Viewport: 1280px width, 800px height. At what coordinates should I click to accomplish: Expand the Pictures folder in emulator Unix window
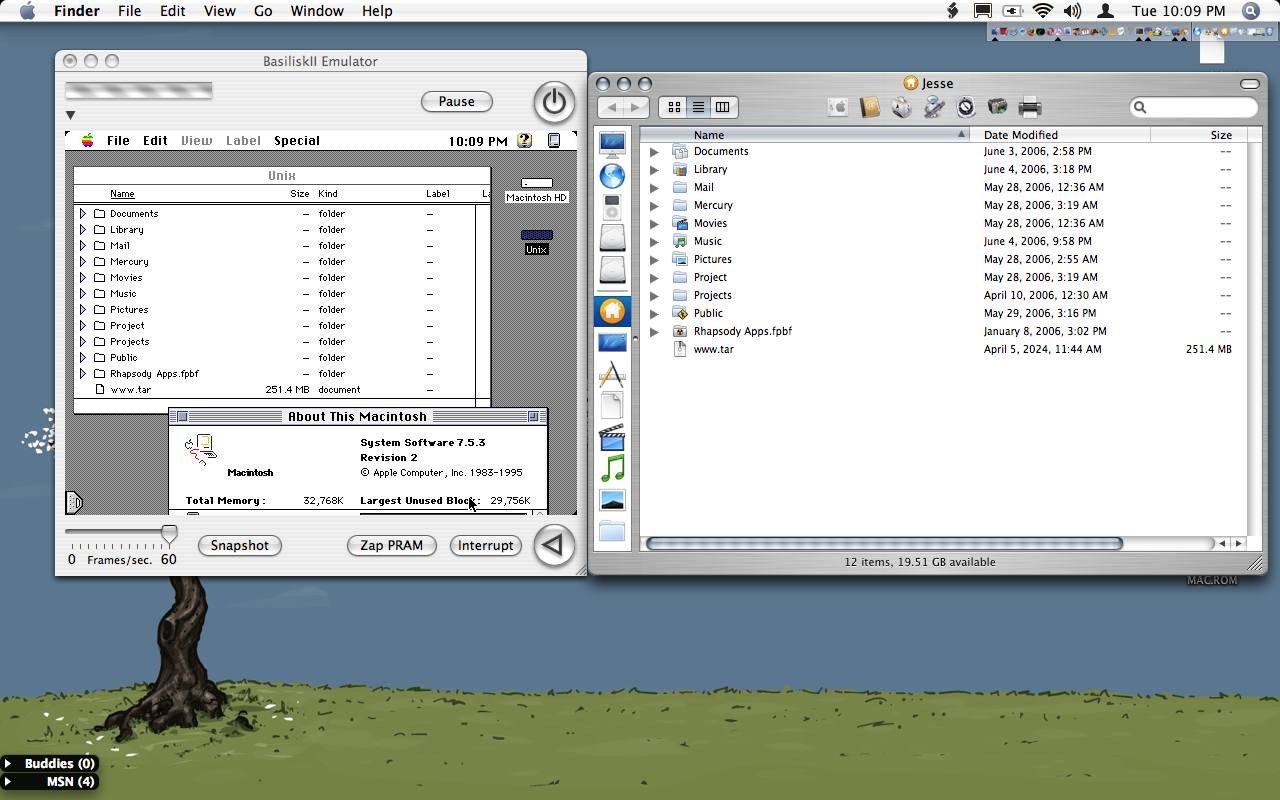coord(83,310)
